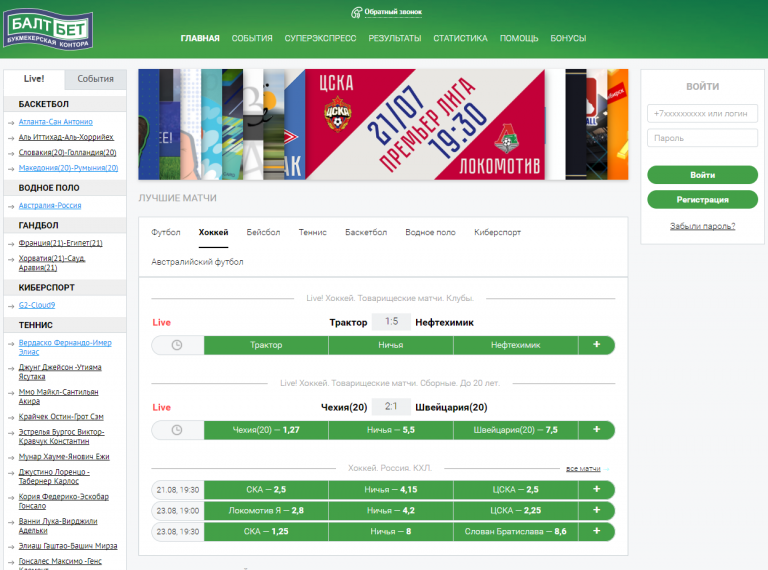Expand plus for СКА–Слован Братислава match
Viewport: 768px width, 570px height.
[x=597, y=531]
